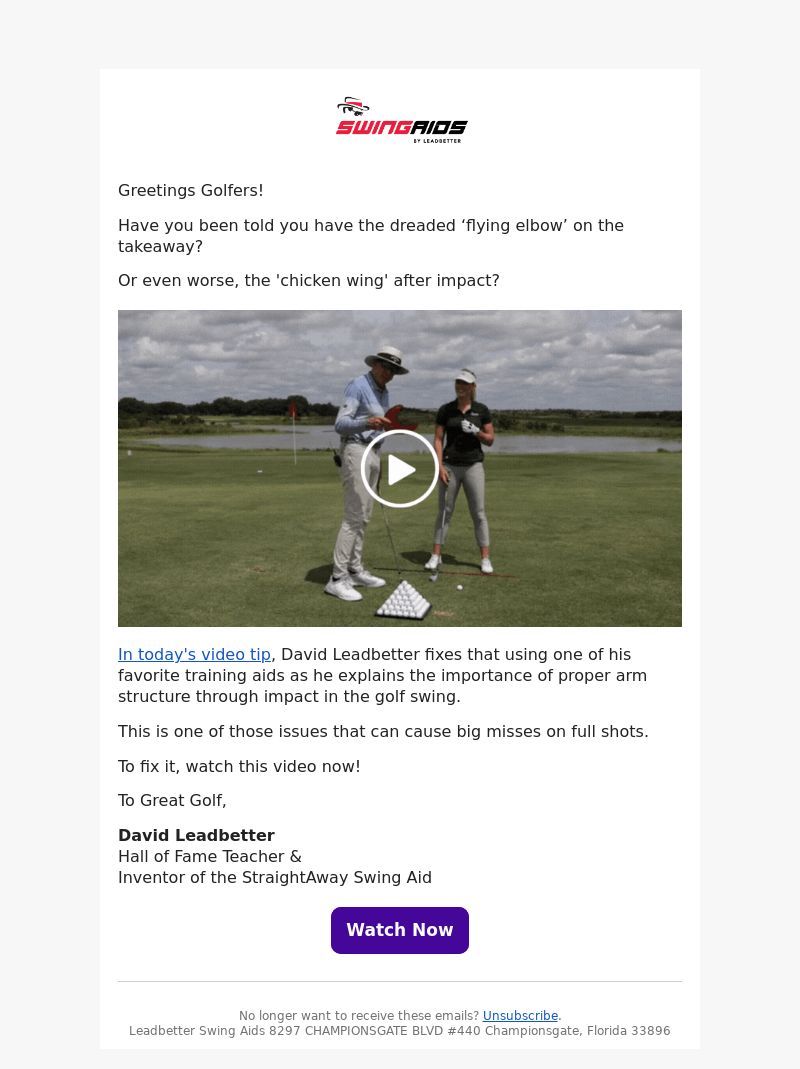The height and width of the screenshot is (1069, 800).
Task: Click the 'chicken wing' sentence
Action: point(309,280)
